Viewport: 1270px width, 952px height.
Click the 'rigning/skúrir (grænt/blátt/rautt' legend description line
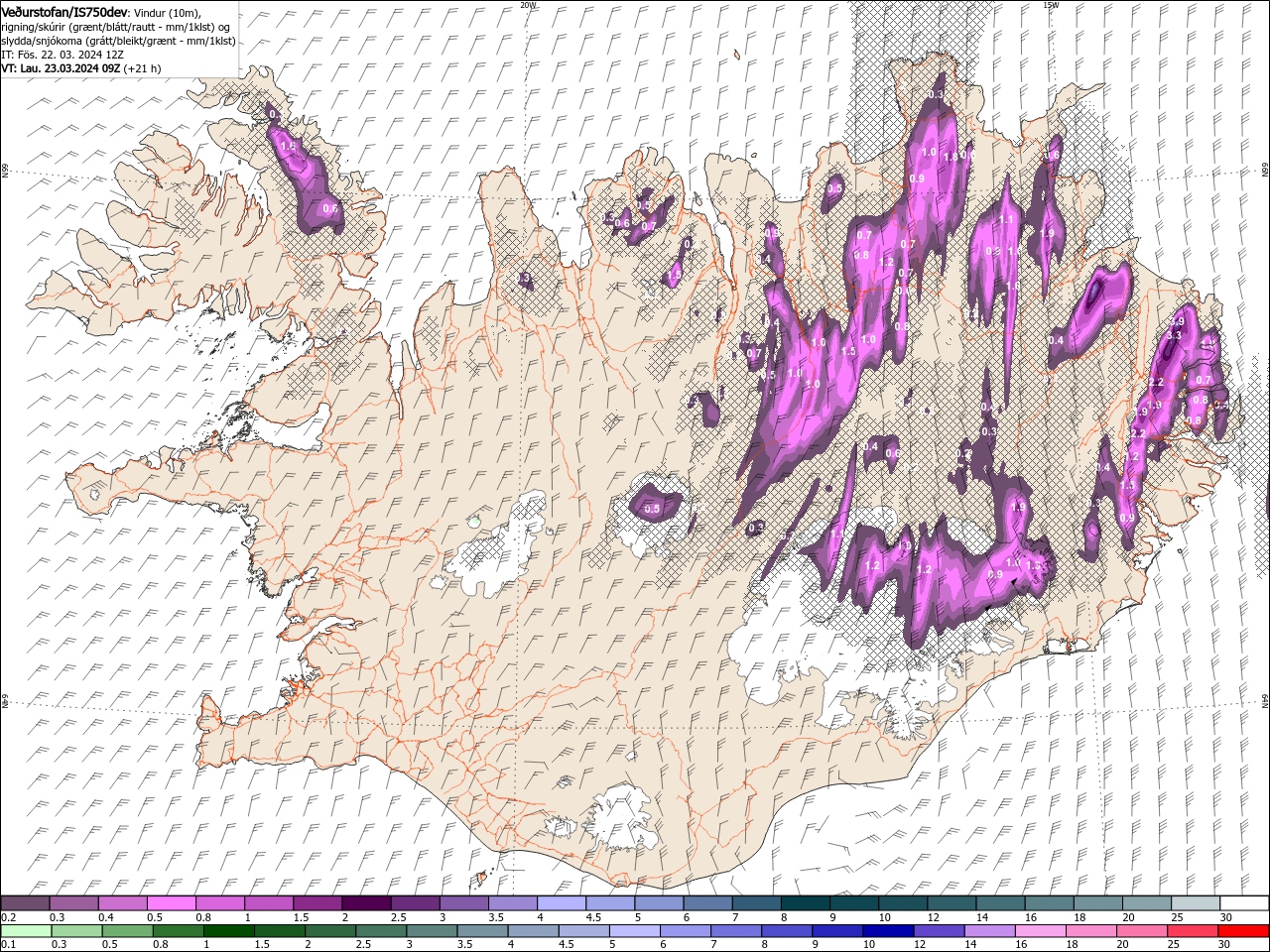coord(115,27)
